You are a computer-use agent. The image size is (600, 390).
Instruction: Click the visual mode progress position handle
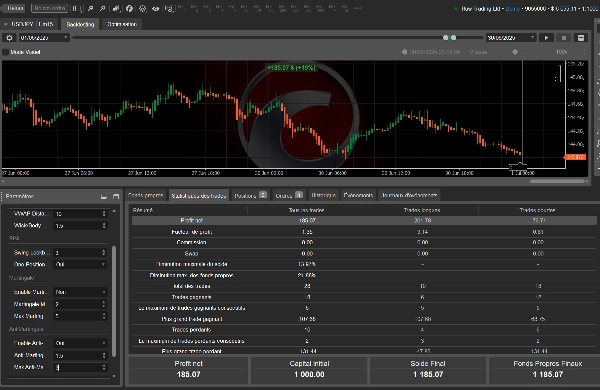tap(404, 52)
